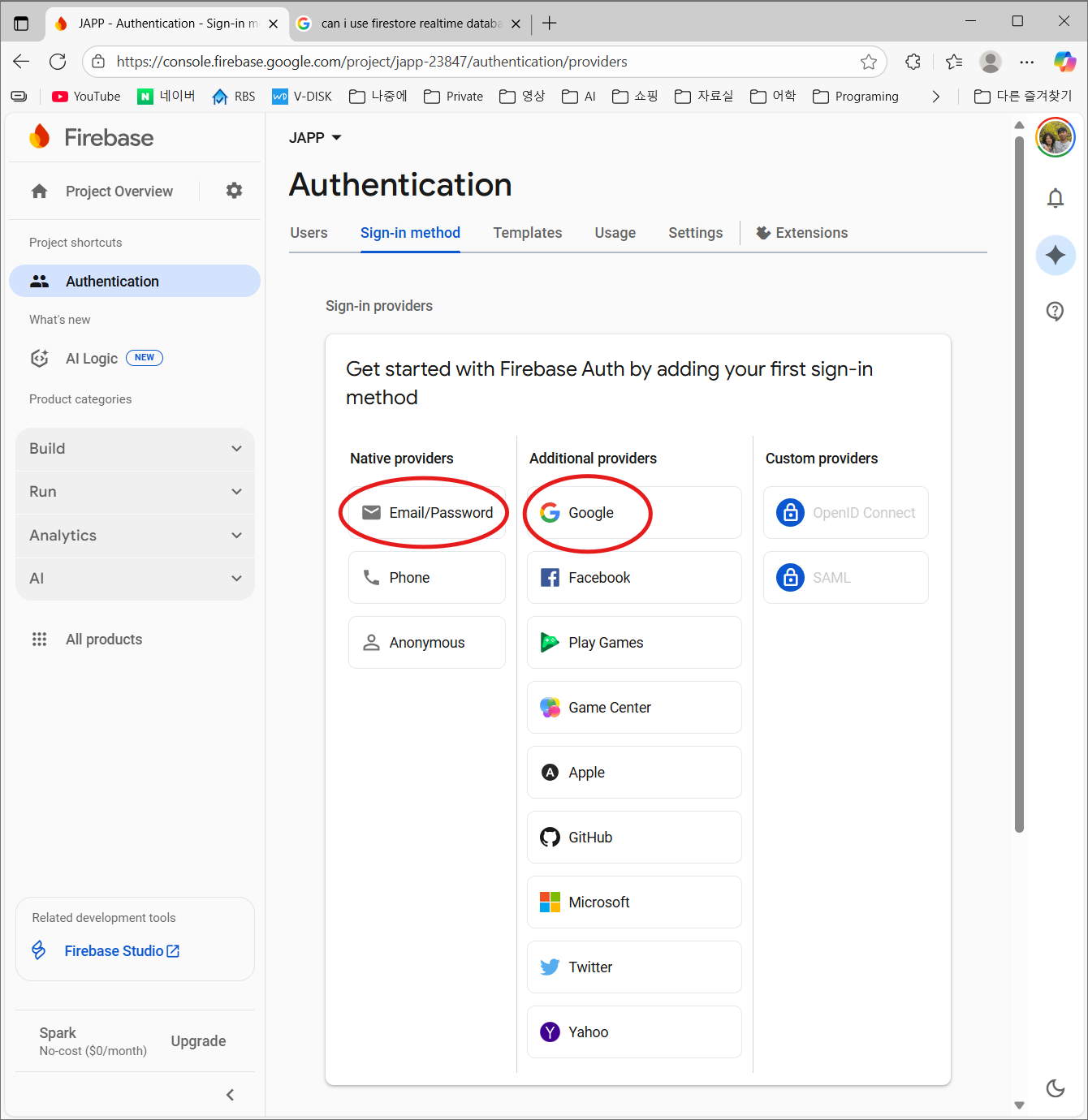
Task: Switch to the Settings tab
Action: pos(696,233)
